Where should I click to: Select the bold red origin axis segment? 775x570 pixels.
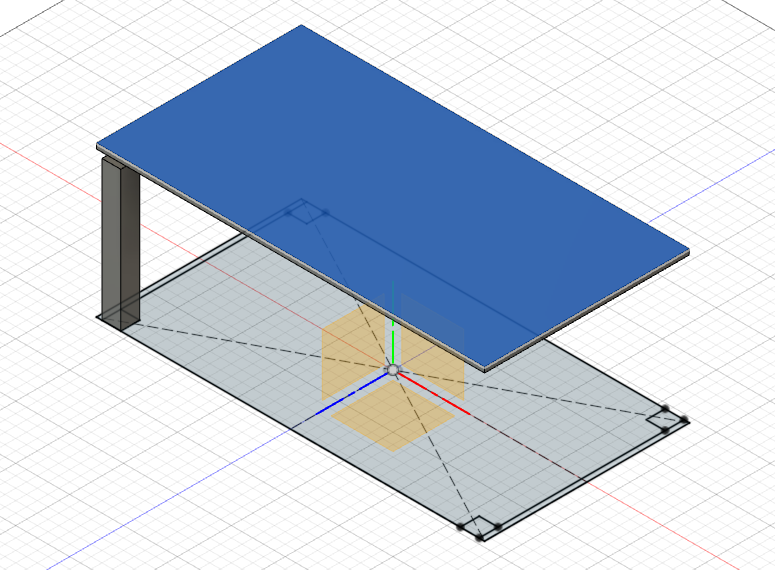point(434,394)
